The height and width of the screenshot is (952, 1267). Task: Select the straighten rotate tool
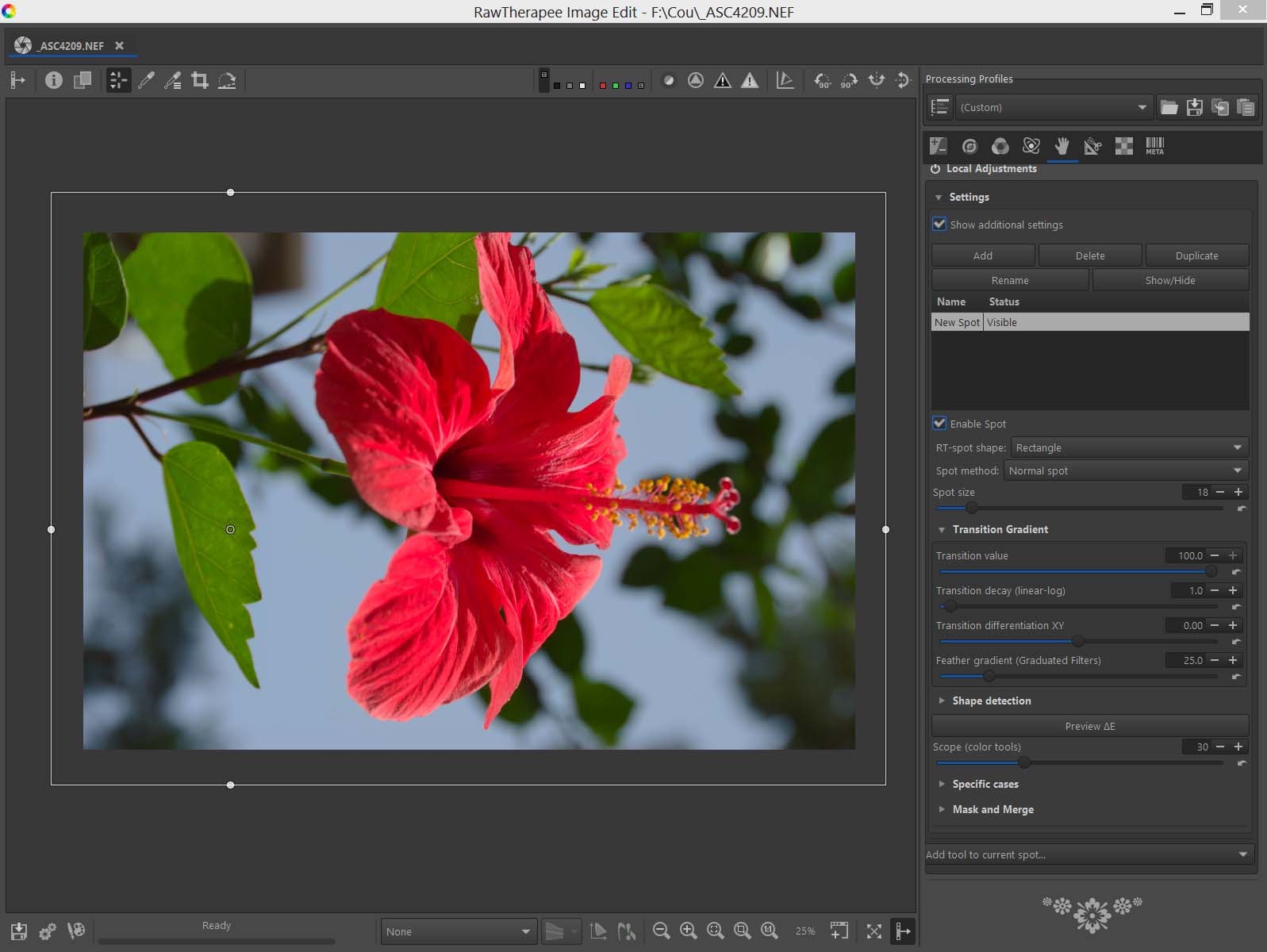tap(227, 80)
